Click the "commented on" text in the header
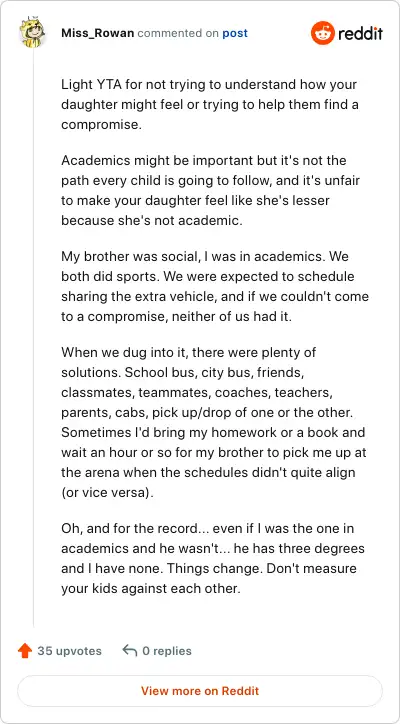 (x=179, y=33)
